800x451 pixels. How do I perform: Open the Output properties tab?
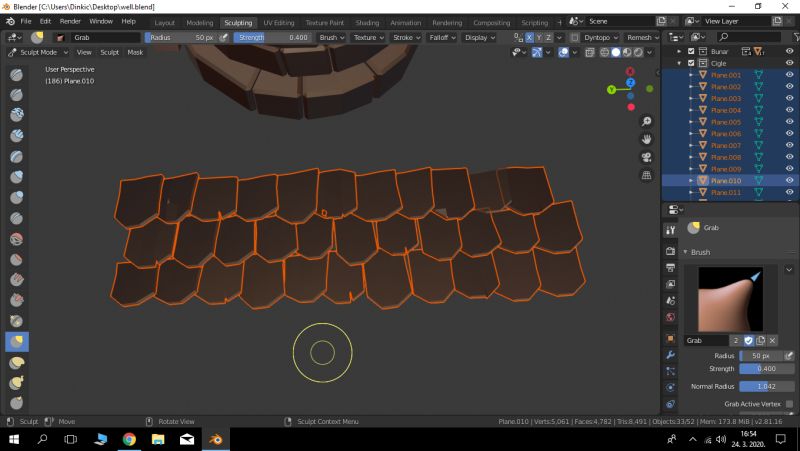pyautogui.click(x=670, y=268)
